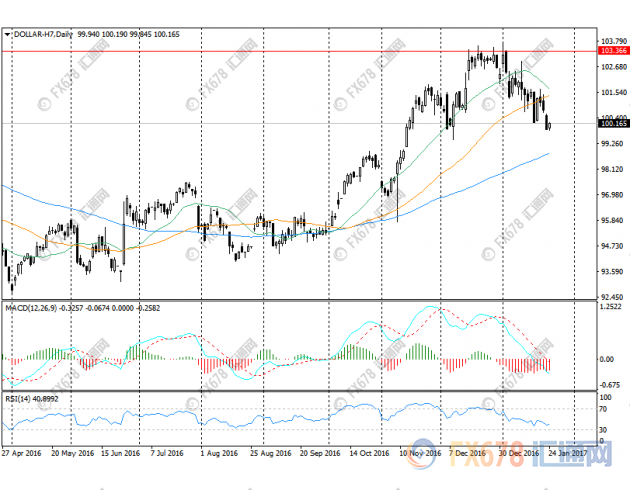Viewport: 630px width, 490px height.
Task: Click the dropdown triangle beside DOLLAR-H7,Daily
Action: (7, 34)
